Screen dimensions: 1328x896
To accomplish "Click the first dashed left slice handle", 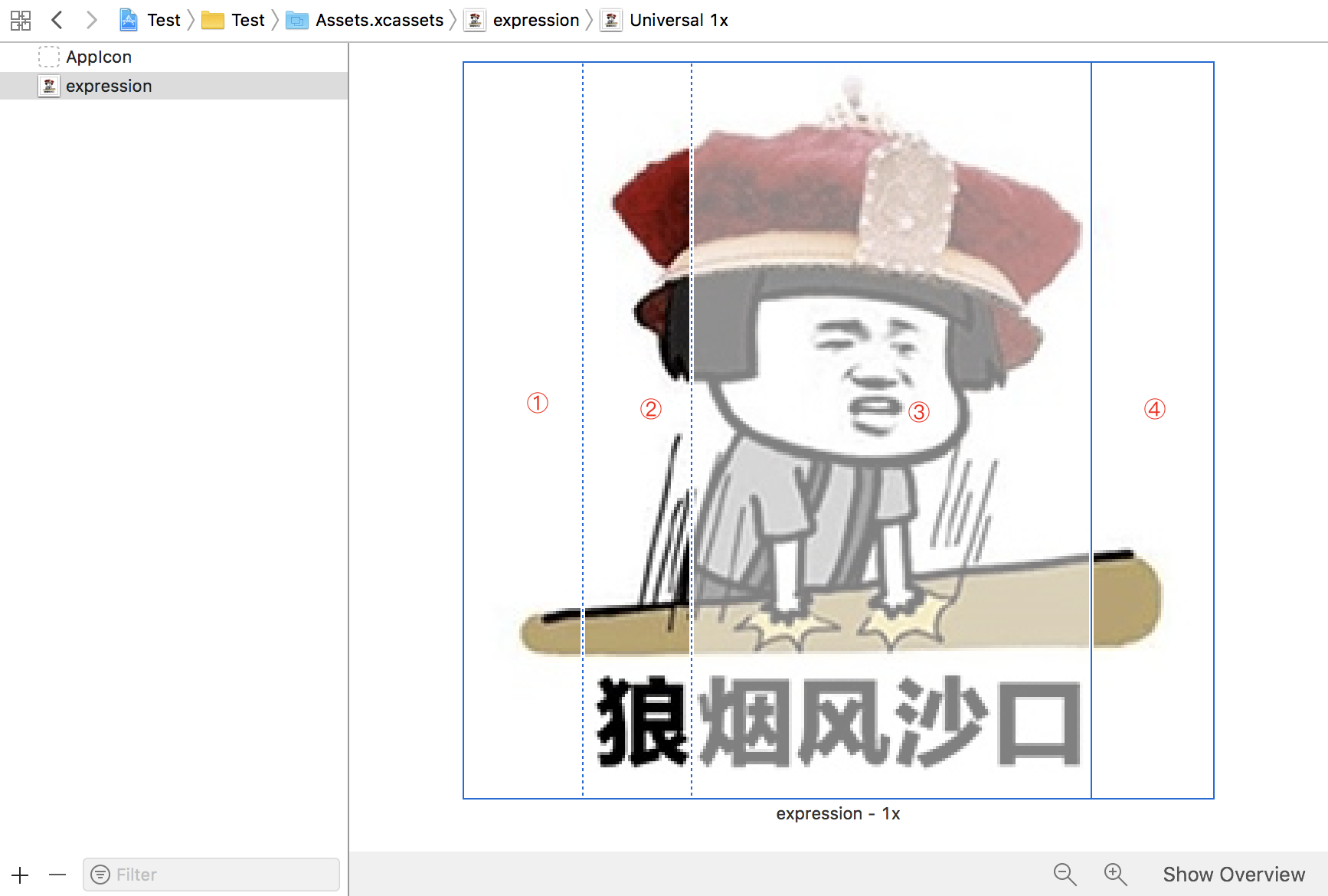I will pyautogui.click(x=583, y=430).
